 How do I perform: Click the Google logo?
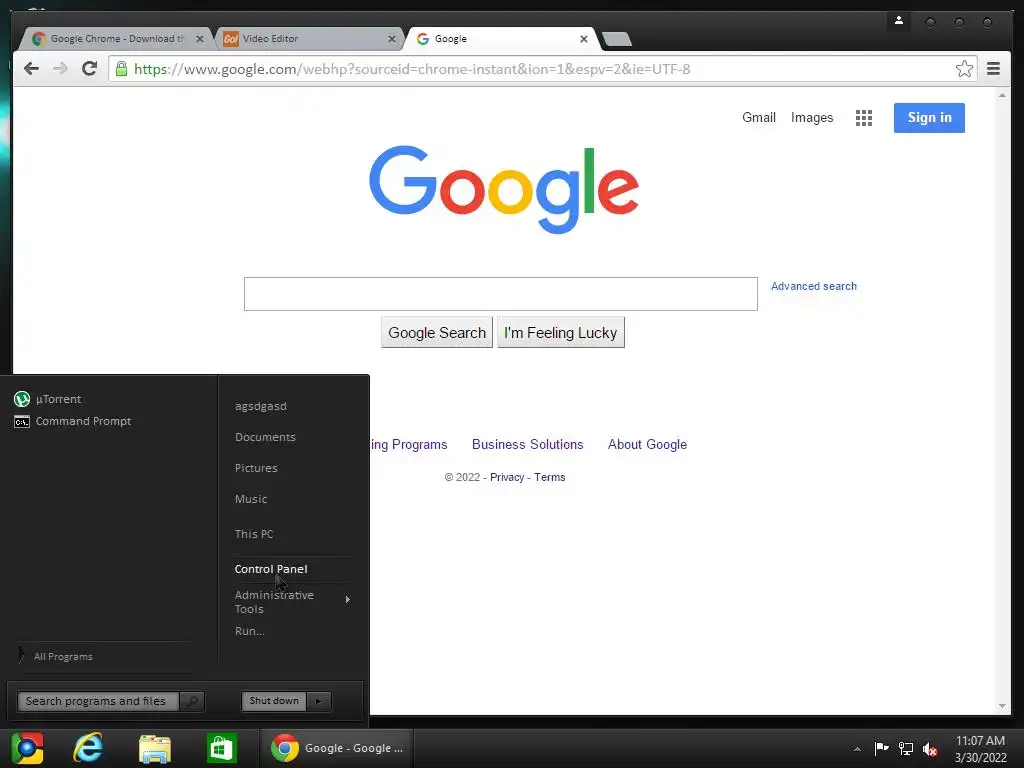(x=504, y=189)
